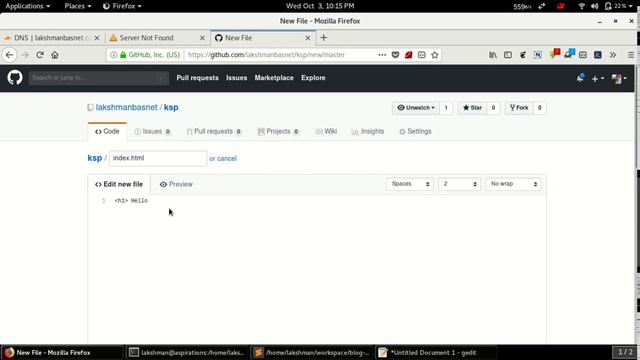The image size is (640, 360).
Task: Click the red icon in the top panel
Action: 561,6
